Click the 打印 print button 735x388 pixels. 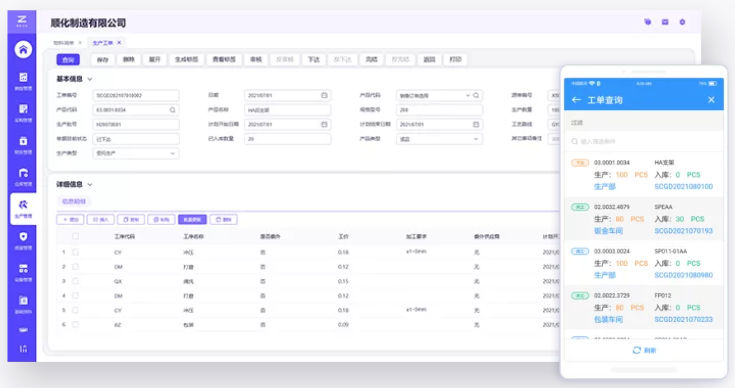pos(455,60)
